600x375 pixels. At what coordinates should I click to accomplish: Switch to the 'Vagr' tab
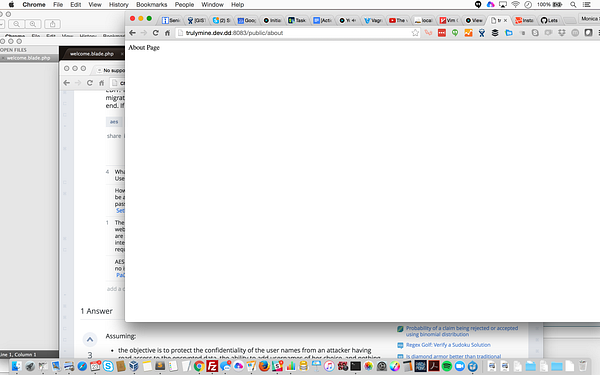(x=373, y=20)
